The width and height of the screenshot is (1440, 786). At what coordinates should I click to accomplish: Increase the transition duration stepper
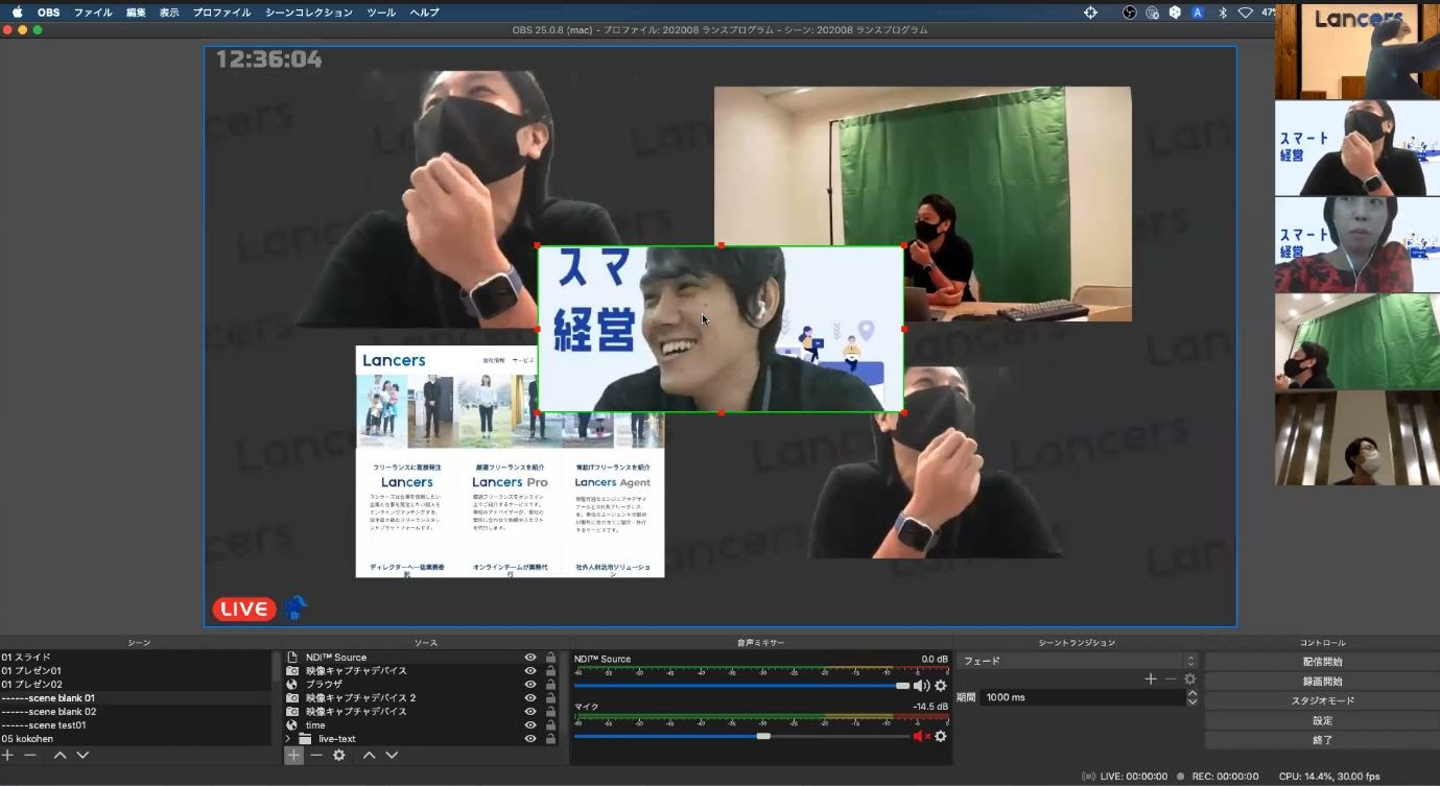1192,693
